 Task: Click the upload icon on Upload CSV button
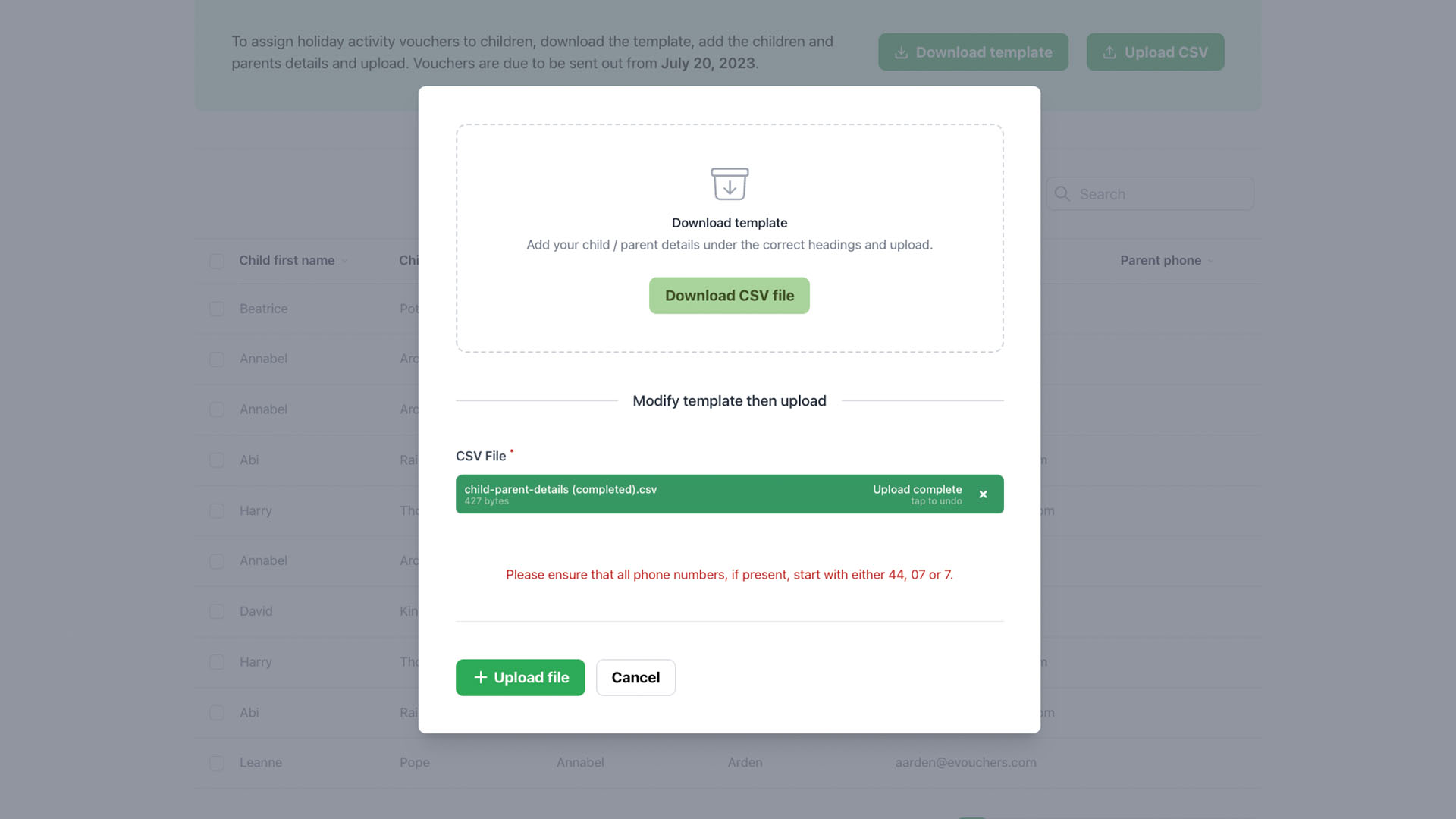tap(1109, 52)
